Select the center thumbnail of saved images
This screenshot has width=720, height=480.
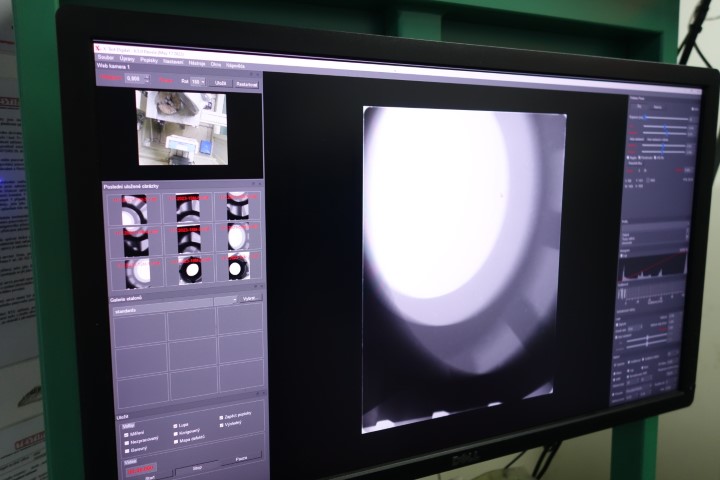pos(188,239)
